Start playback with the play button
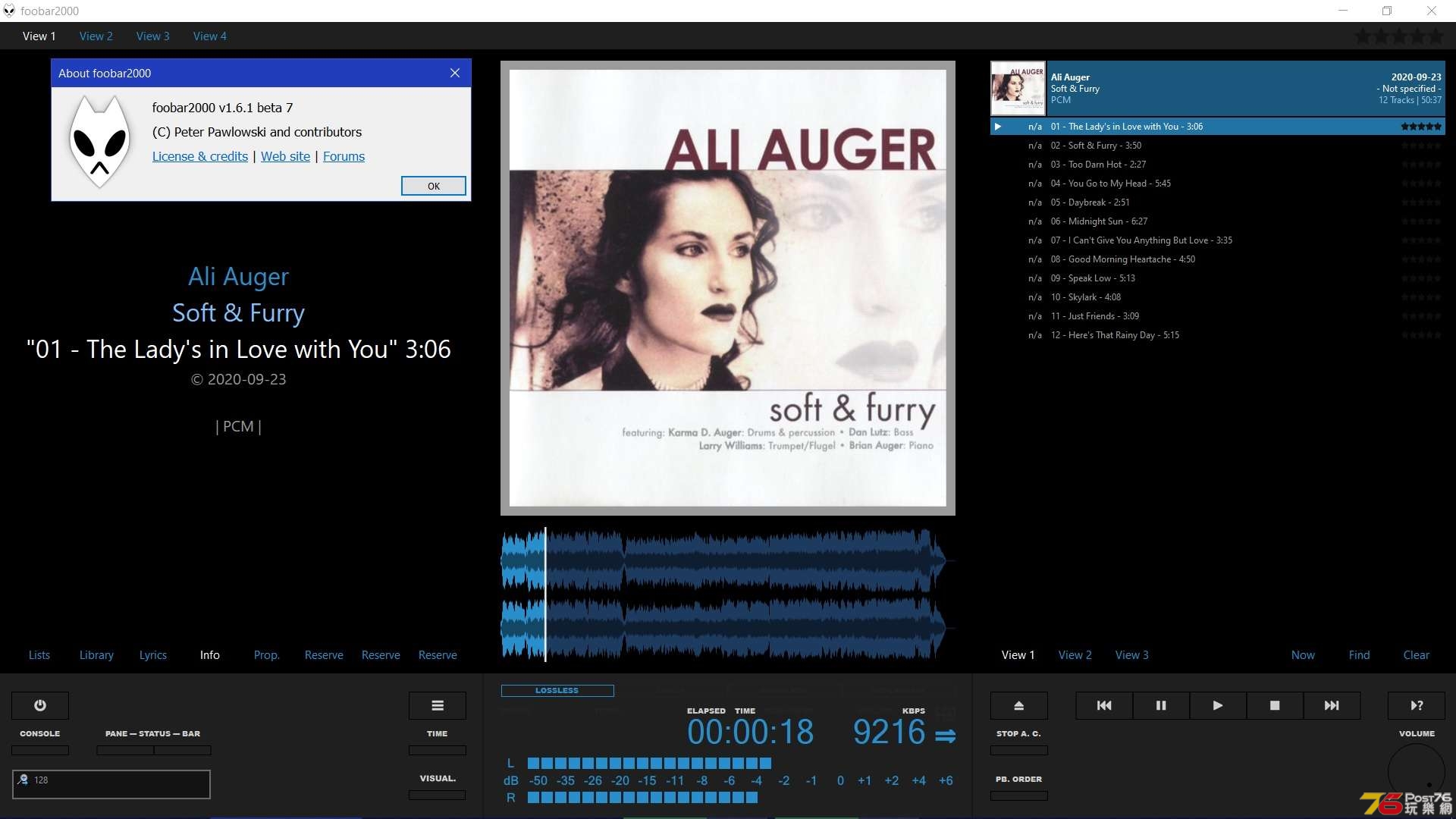 tap(1218, 705)
